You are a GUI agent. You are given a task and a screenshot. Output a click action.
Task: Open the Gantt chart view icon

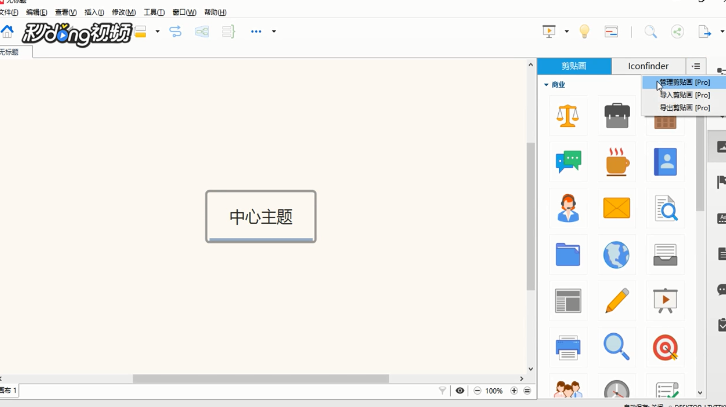point(611,31)
